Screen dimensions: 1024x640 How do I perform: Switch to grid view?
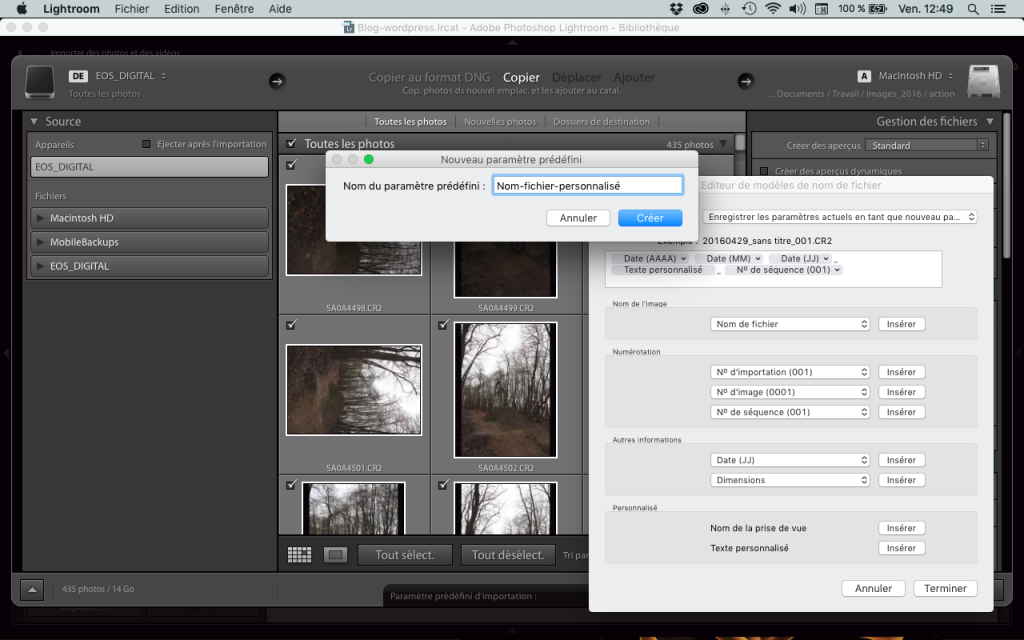(x=299, y=555)
